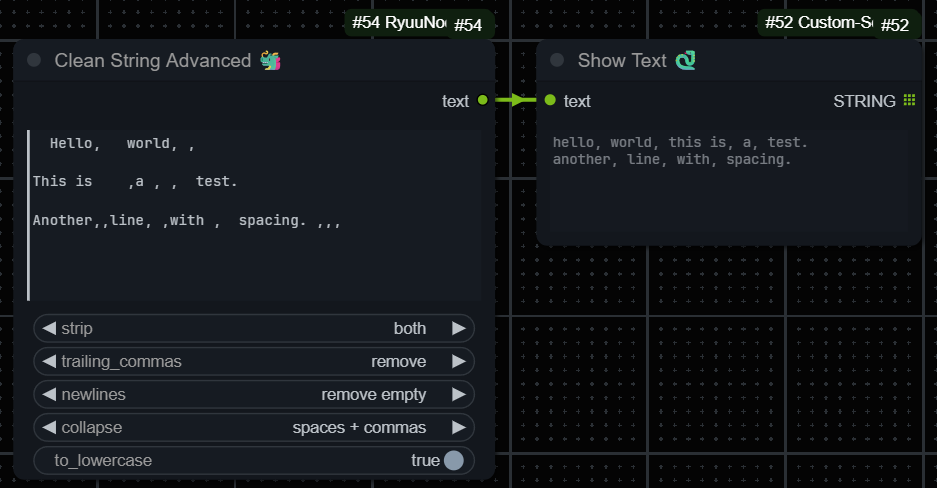Advance trailing_commas to next value
Screen dimensions: 937x488
[458, 361]
